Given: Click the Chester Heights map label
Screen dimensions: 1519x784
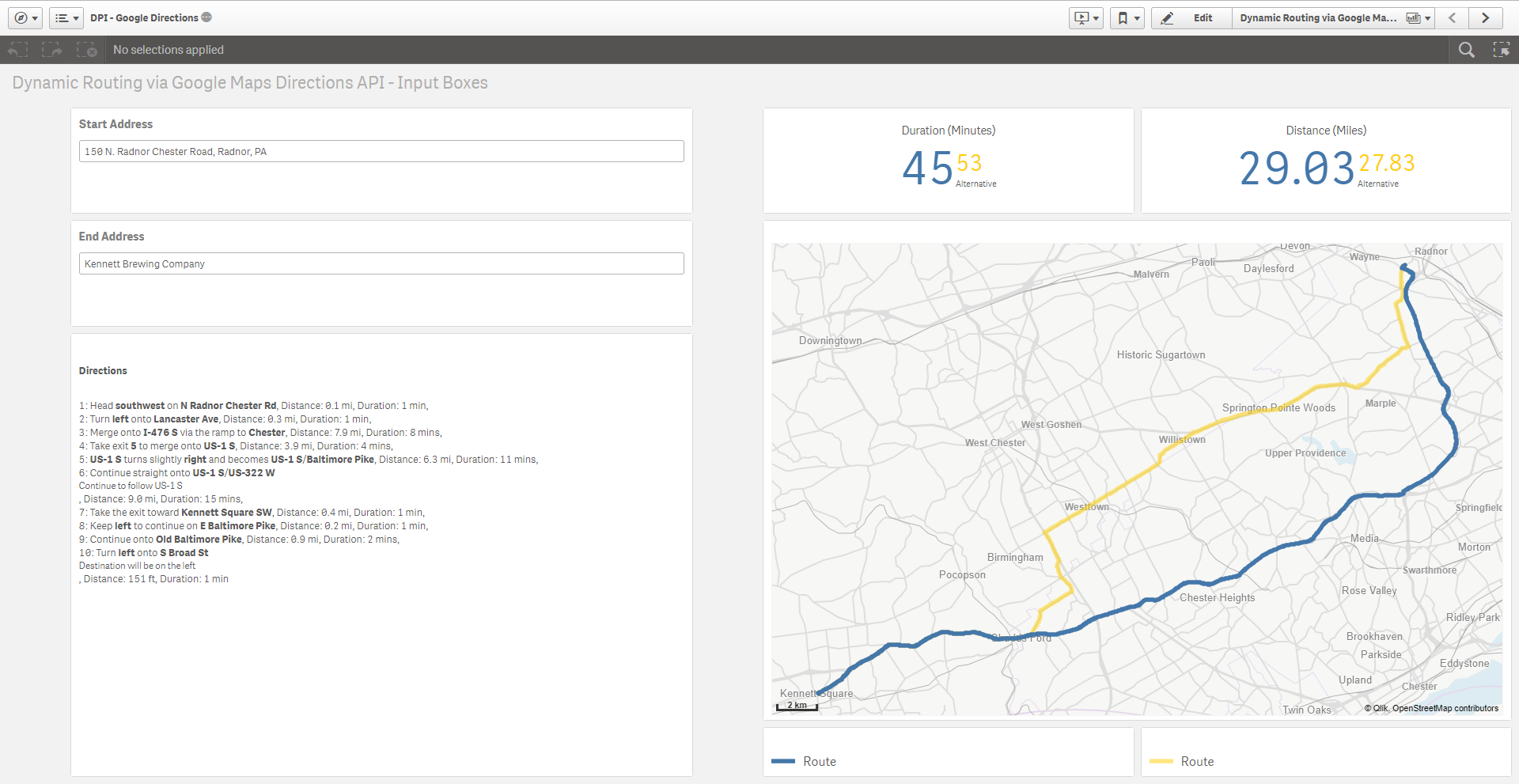Looking at the screenshot, I should (1217, 597).
